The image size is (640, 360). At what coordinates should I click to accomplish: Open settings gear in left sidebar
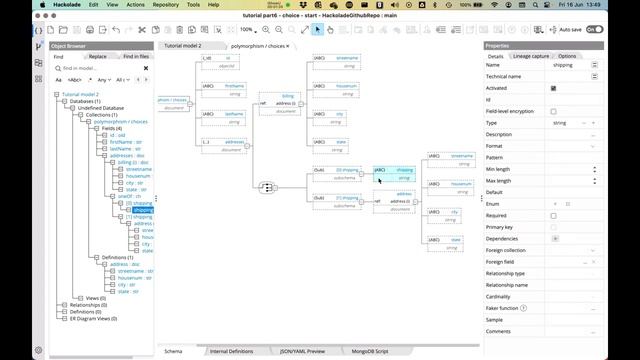pos(38,350)
